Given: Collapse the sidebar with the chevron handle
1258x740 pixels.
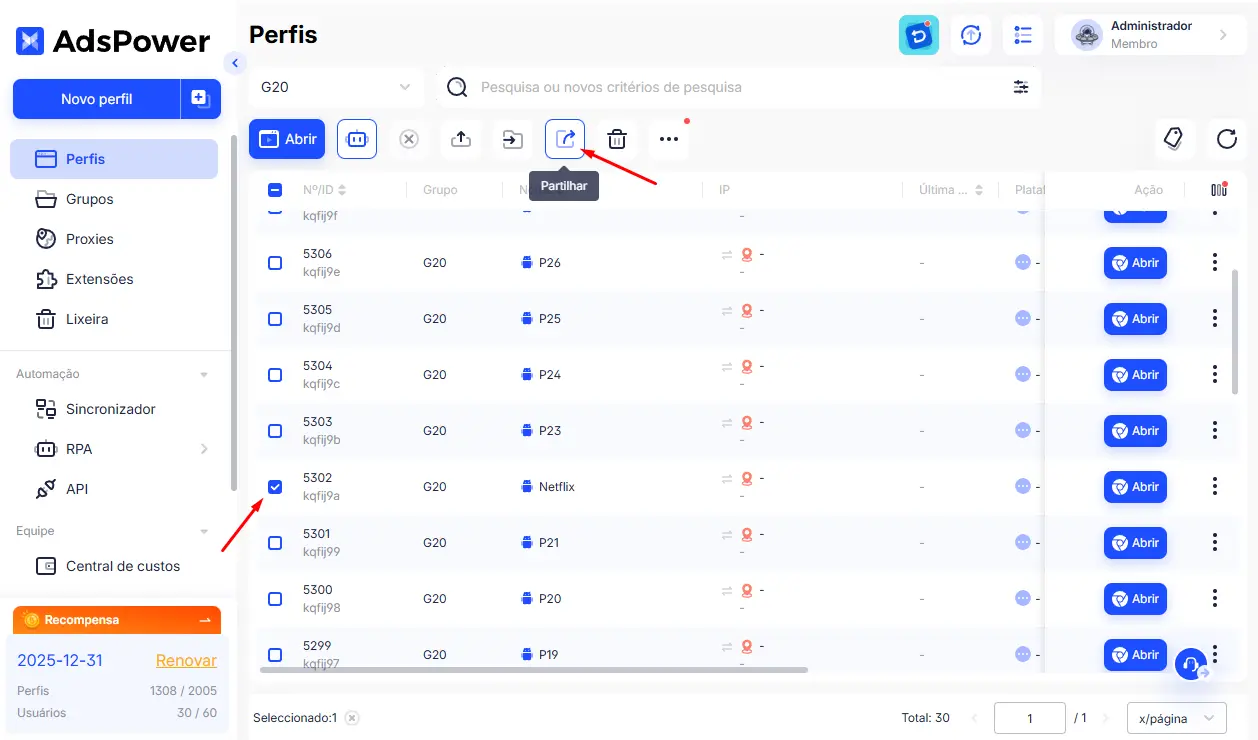Looking at the screenshot, I should 235,63.
